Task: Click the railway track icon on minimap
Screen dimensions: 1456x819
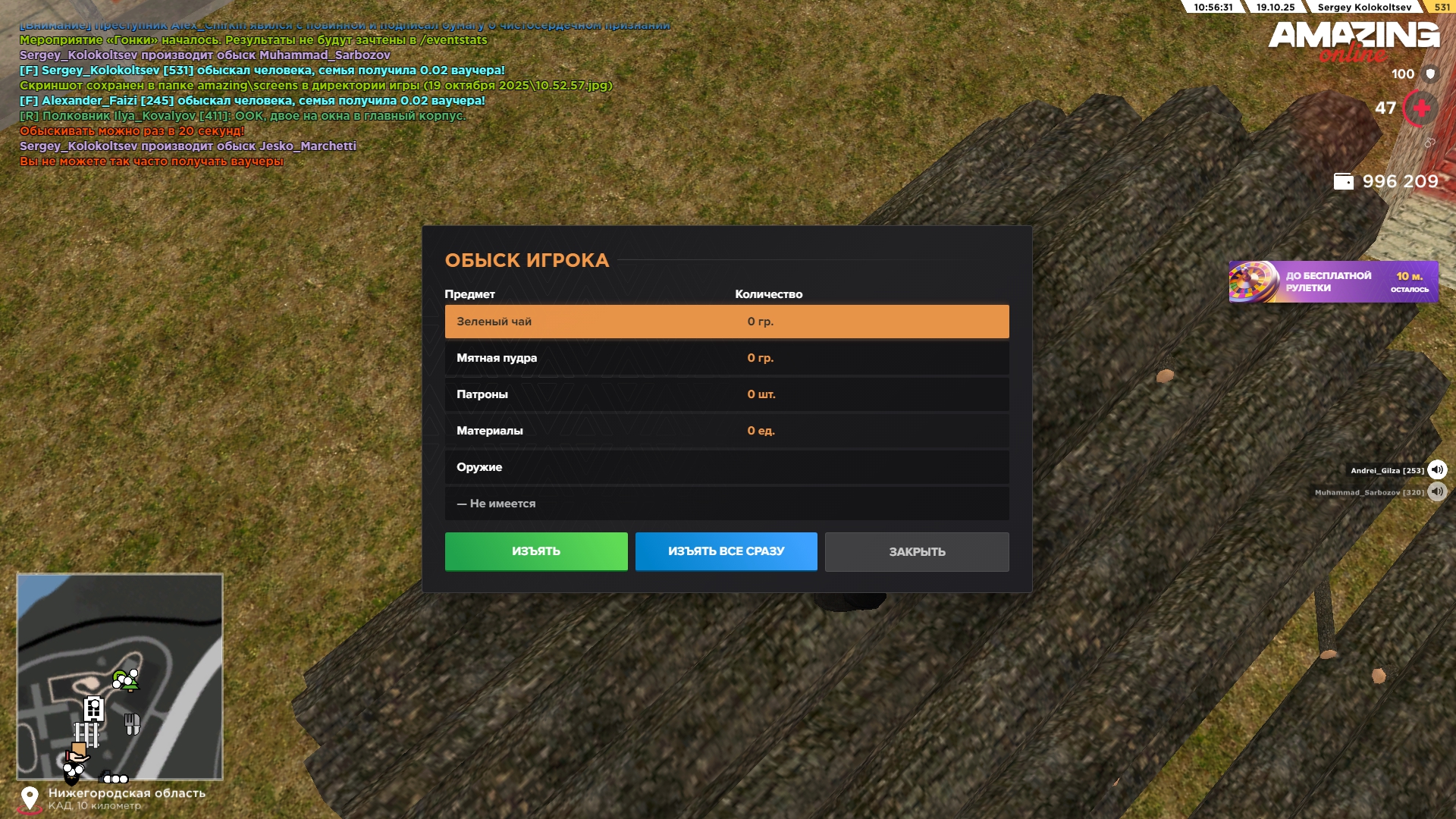Action: click(x=86, y=734)
